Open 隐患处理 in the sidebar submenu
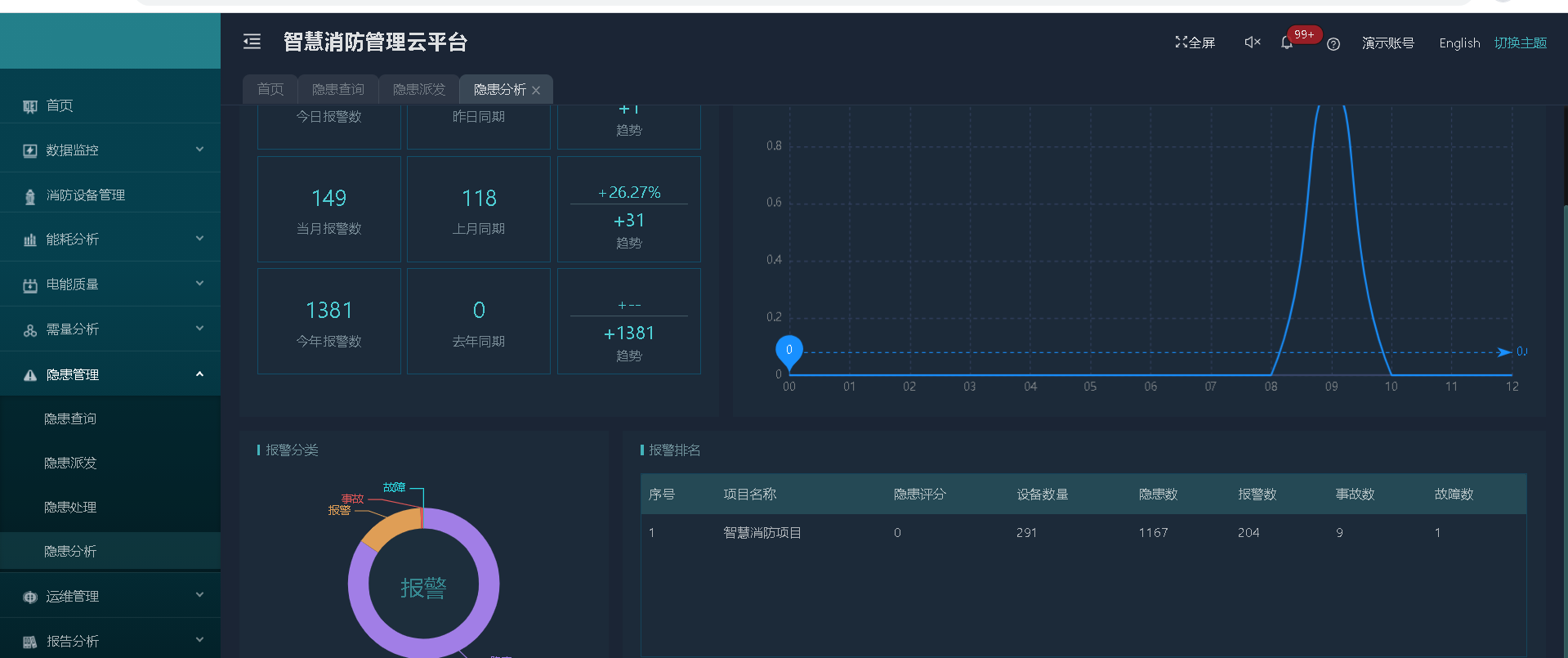The width and height of the screenshot is (1568, 658). coord(70,507)
